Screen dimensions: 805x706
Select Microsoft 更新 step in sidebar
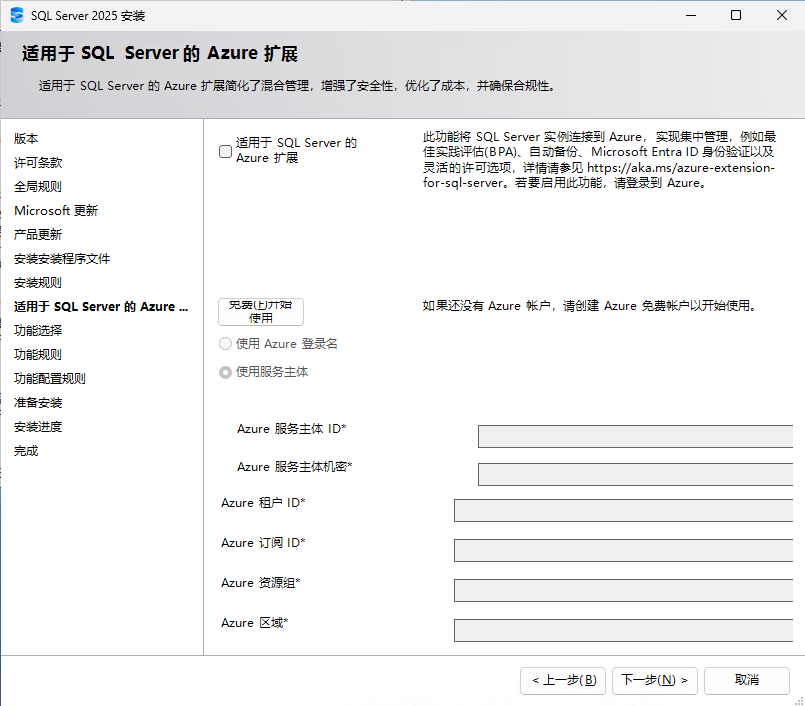click(56, 211)
